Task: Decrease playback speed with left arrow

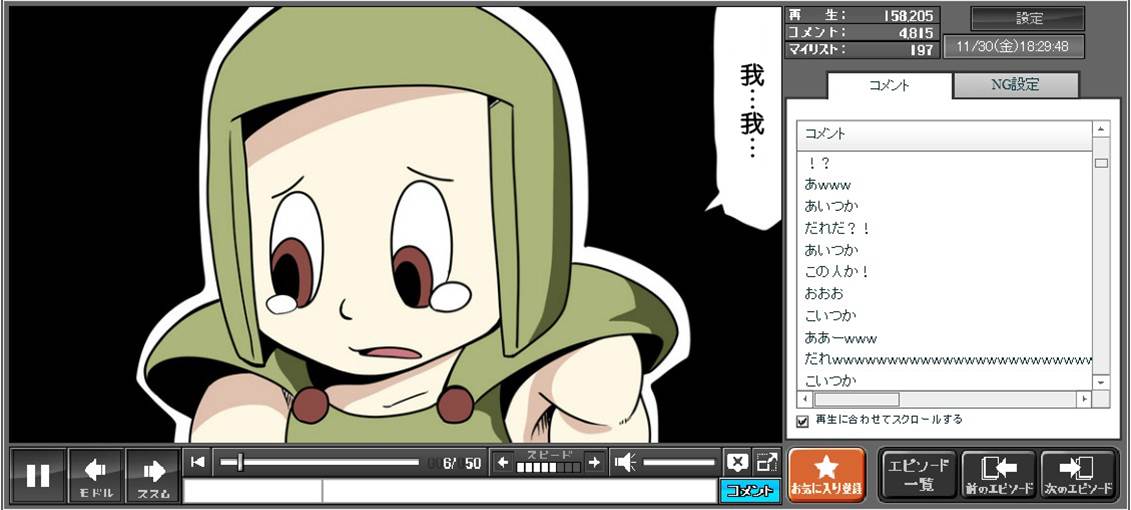Action: [503, 462]
